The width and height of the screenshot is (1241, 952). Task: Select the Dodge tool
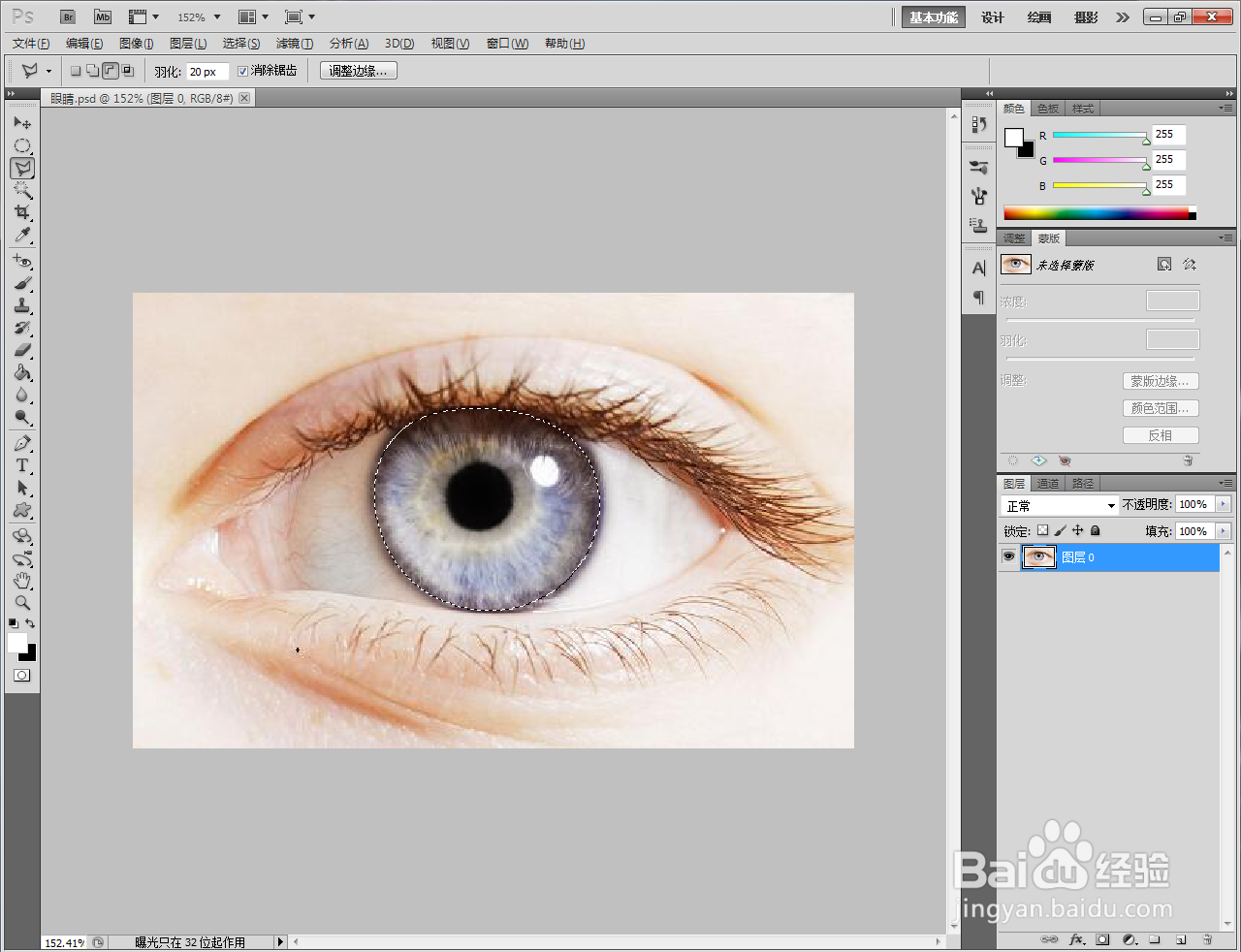pyautogui.click(x=22, y=417)
